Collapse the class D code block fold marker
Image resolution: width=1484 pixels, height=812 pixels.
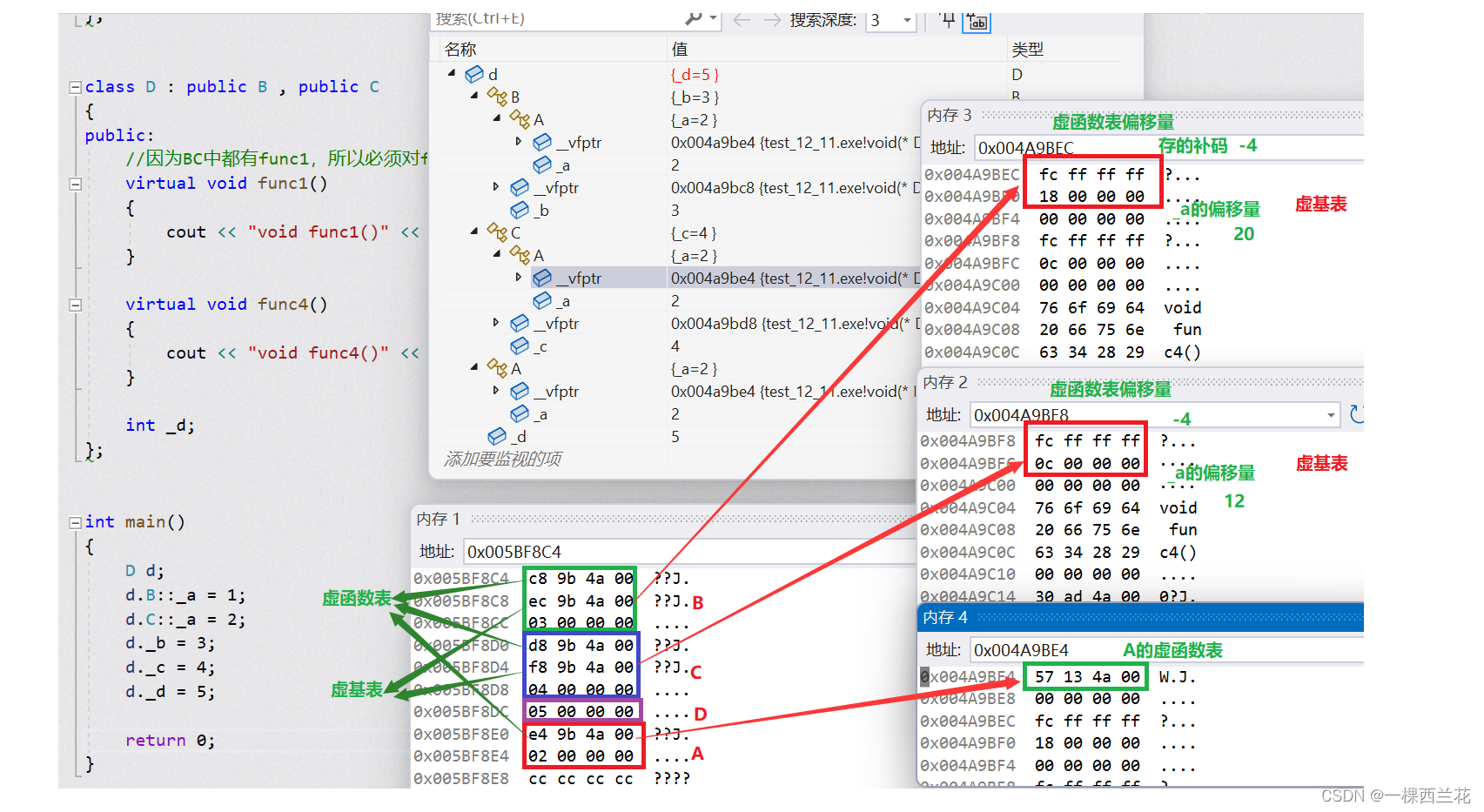(x=75, y=87)
